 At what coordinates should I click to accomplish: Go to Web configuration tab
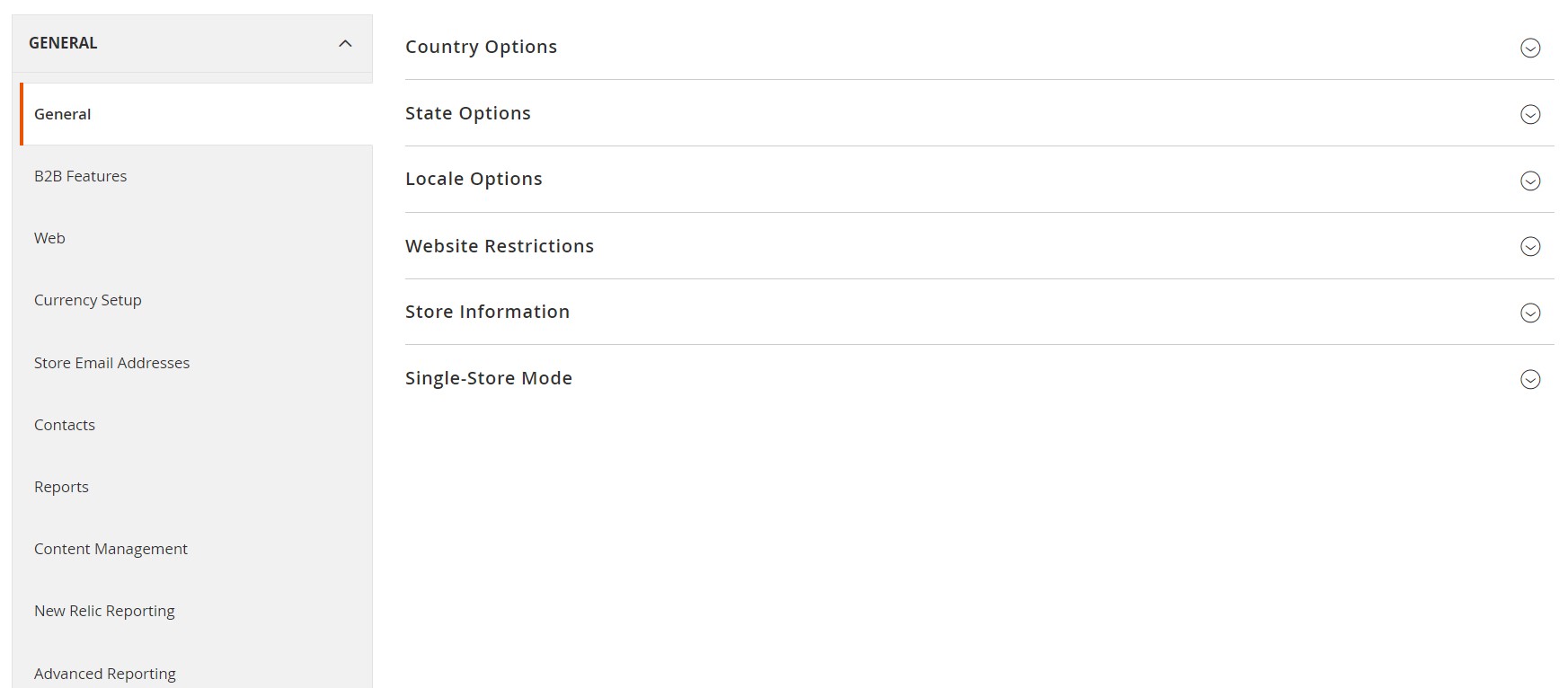[x=49, y=238]
